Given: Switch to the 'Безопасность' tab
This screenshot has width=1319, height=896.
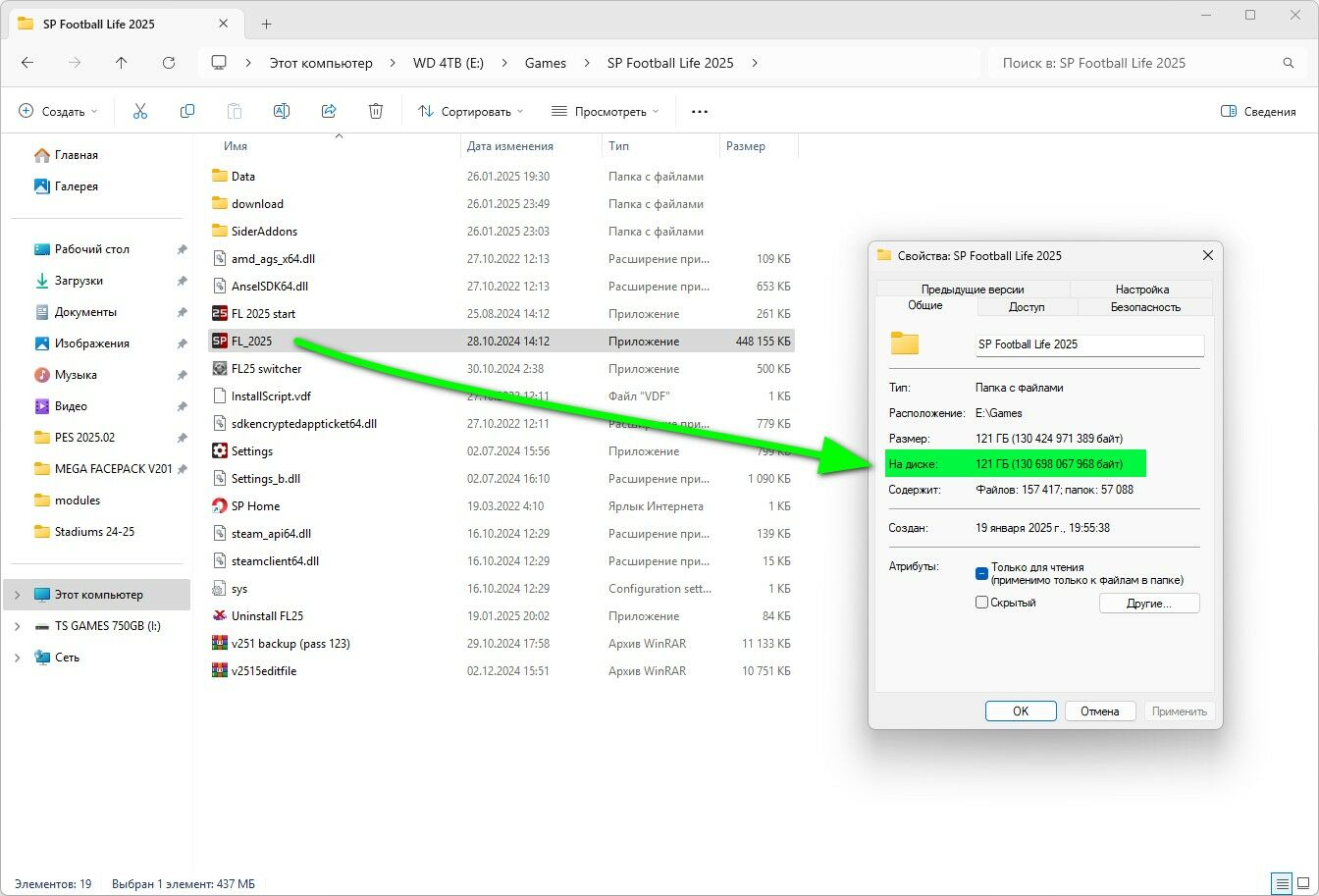Looking at the screenshot, I should [x=1145, y=307].
